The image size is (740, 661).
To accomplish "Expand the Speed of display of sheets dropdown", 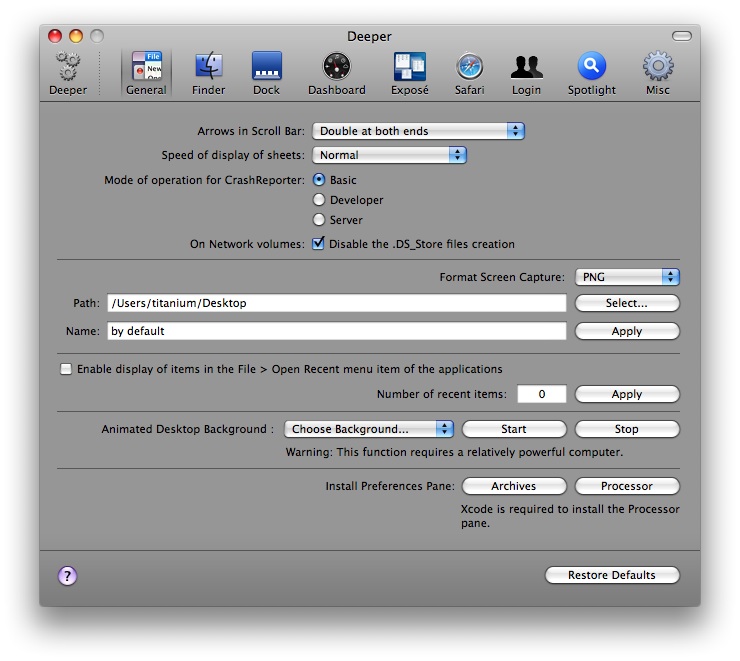I will click(389, 155).
